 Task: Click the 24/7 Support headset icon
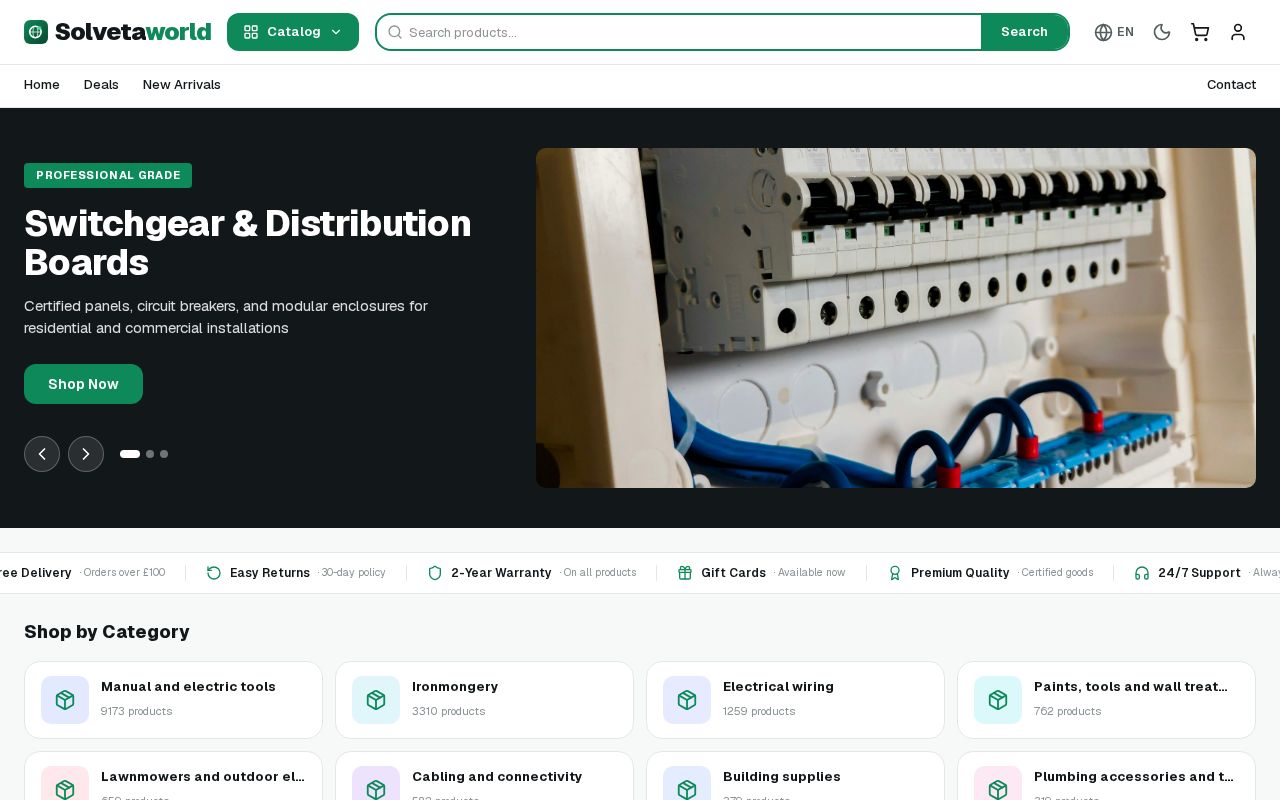(1142, 573)
